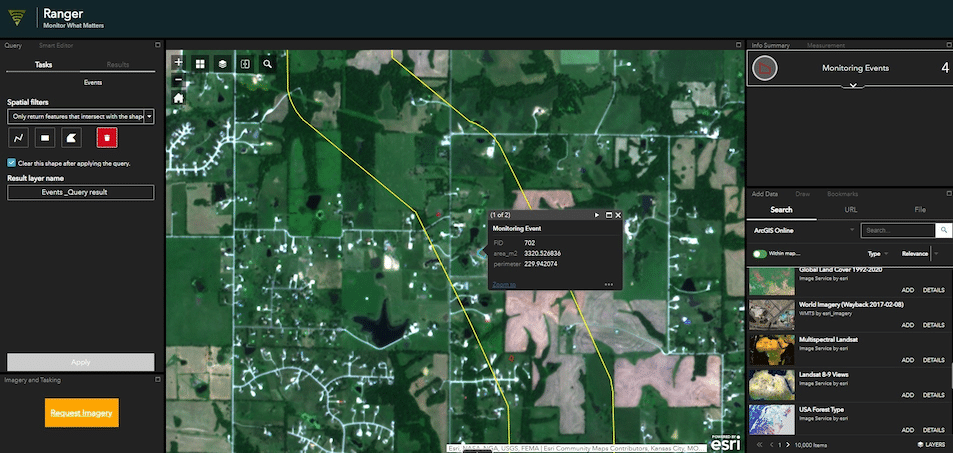This screenshot has width=953, height=453.
Task: Open the ArcGIS Online source dropdown
Action: click(x=804, y=230)
